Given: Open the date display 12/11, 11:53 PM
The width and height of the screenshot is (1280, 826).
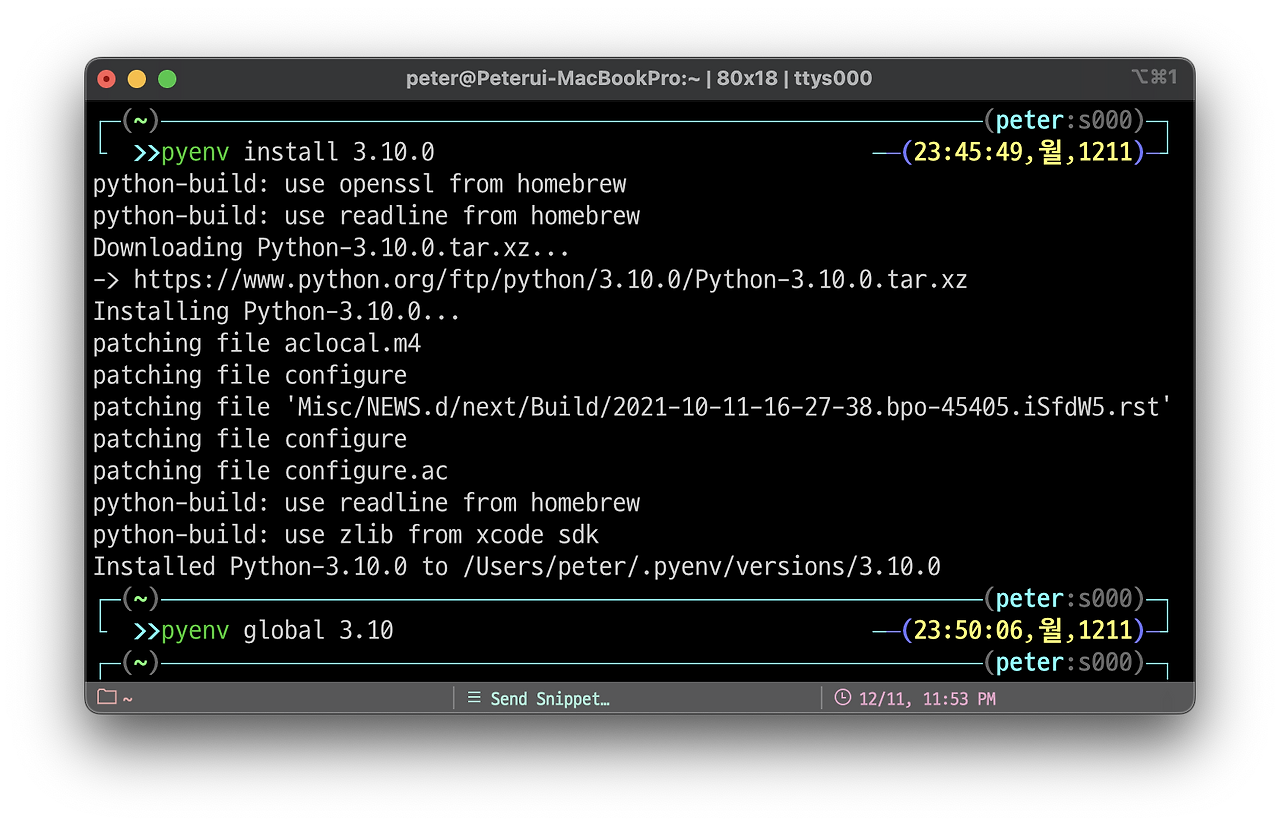Looking at the screenshot, I should click(x=925, y=698).
